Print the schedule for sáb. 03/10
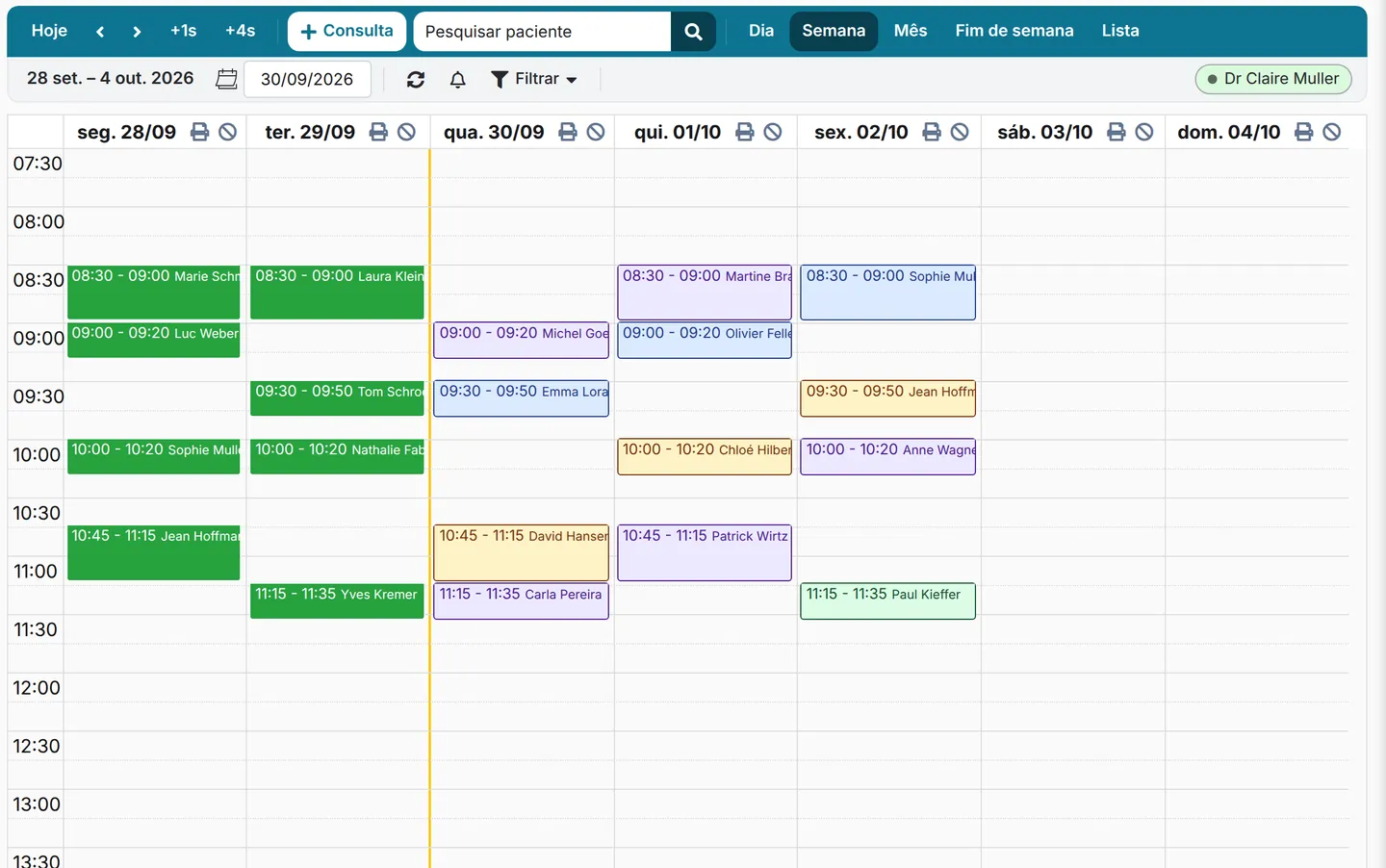This screenshot has height=868, width=1386. pos(1116,132)
